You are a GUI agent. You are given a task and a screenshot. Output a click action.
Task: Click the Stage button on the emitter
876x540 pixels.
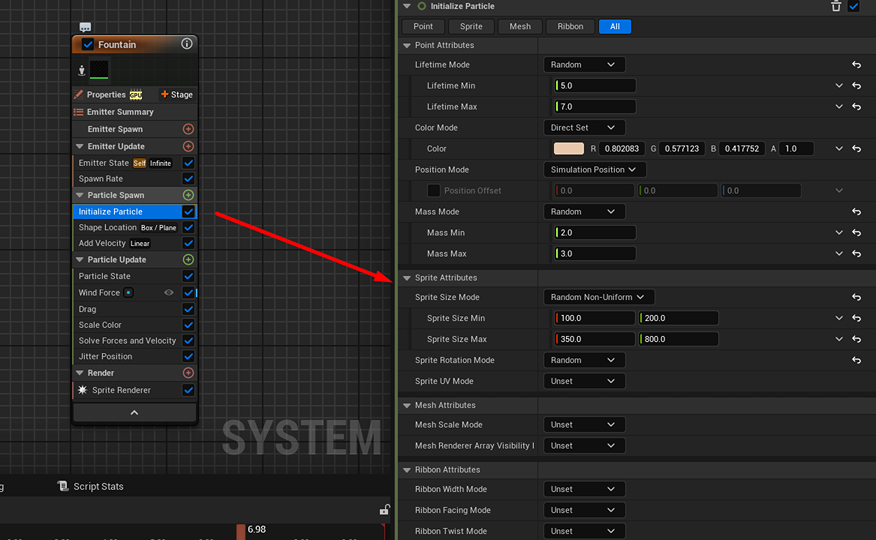[177, 95]
